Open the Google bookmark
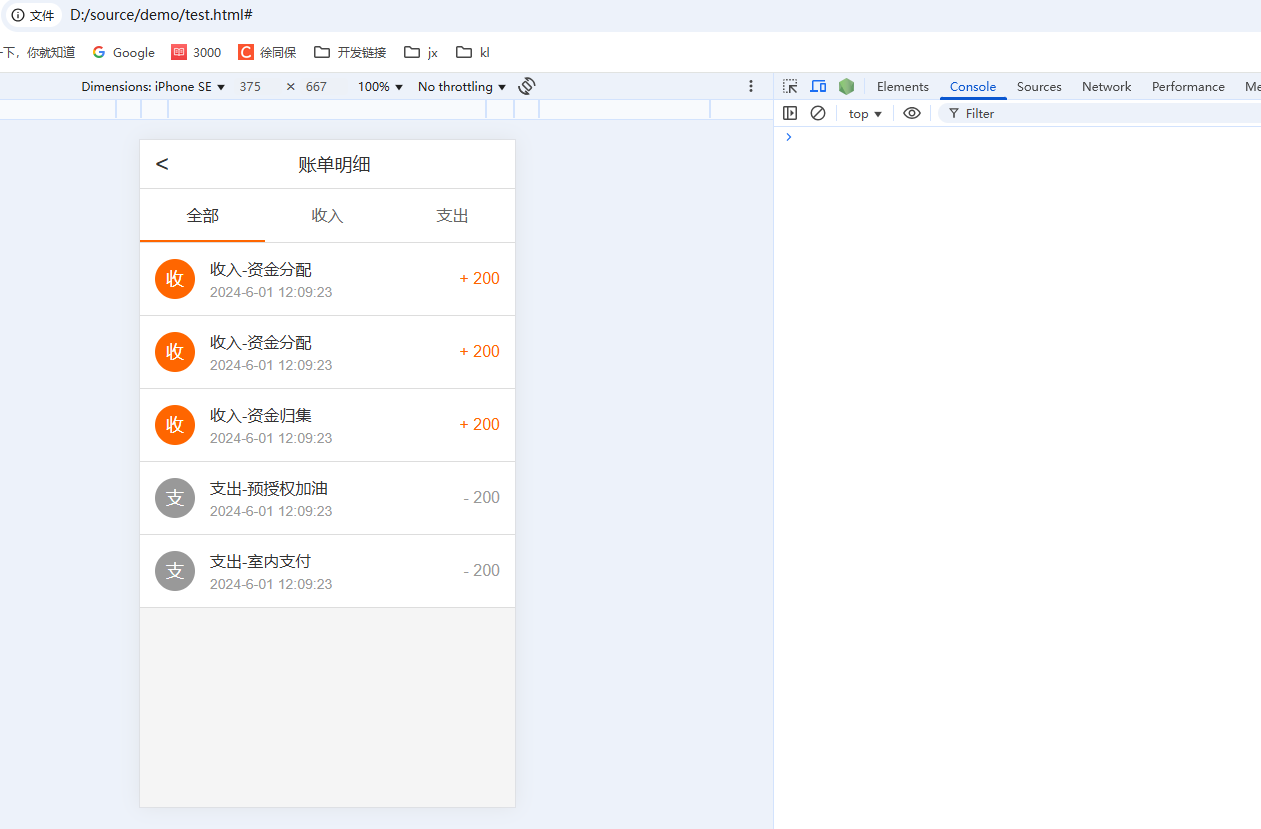Image resolution: width=1261 pixels, height=829 pixels. coord(123,52)
